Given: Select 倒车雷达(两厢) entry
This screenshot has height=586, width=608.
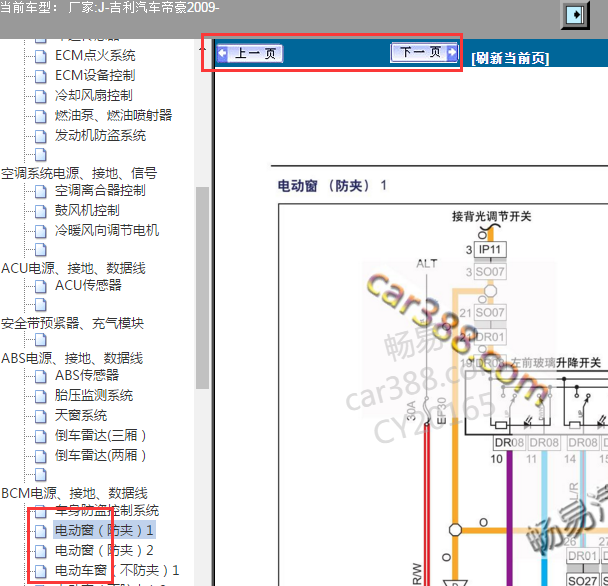Looking at the screenshot, I should [100, 455].
